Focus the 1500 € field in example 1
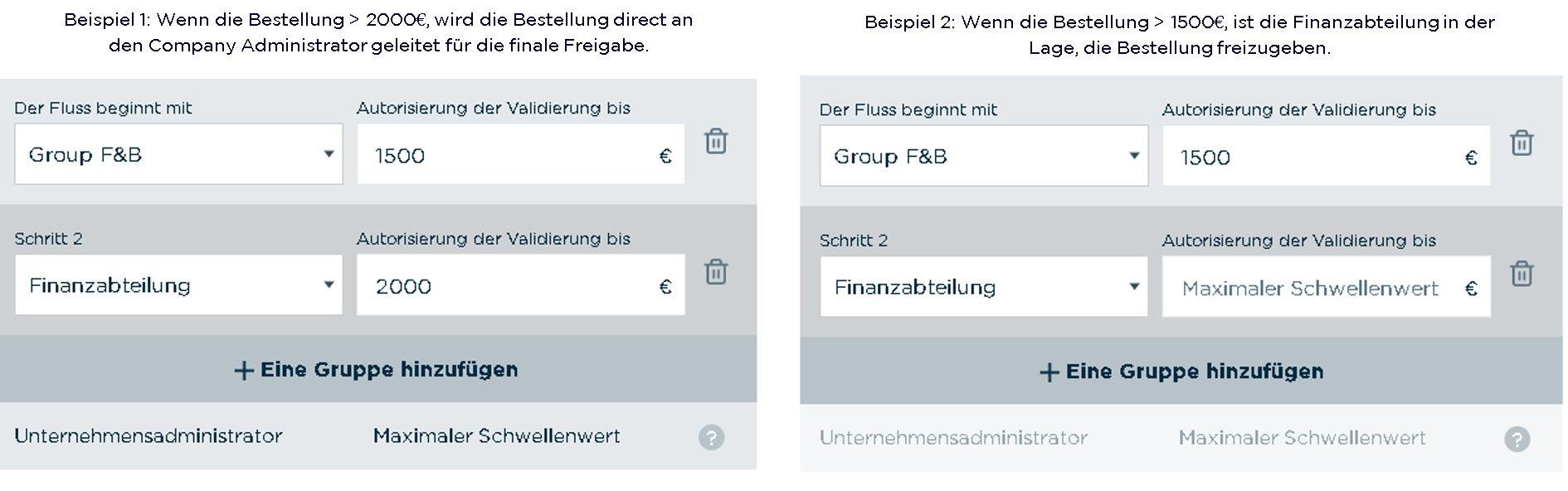Viewport: 1568px width, 491px height. click(x=521, y=154)
